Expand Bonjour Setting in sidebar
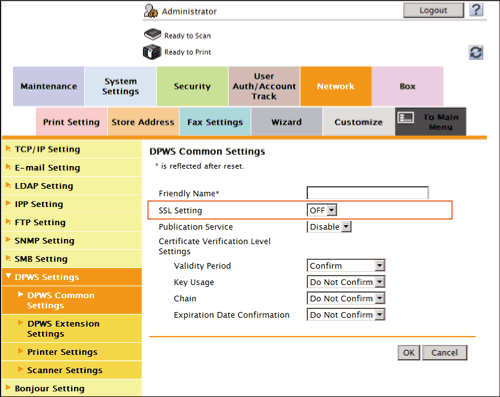Screen dimensions: 500x397 [72, 388]
